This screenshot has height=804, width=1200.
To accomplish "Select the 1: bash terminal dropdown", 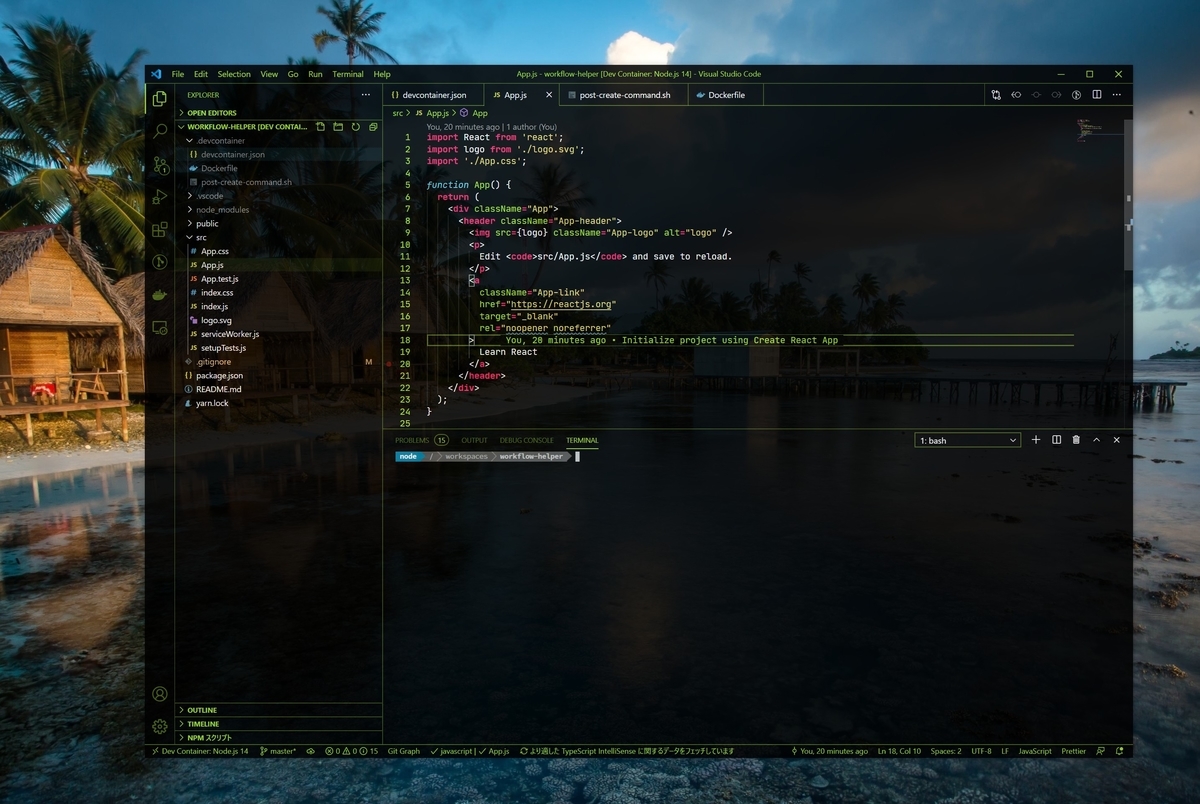I will coord(967,440).
